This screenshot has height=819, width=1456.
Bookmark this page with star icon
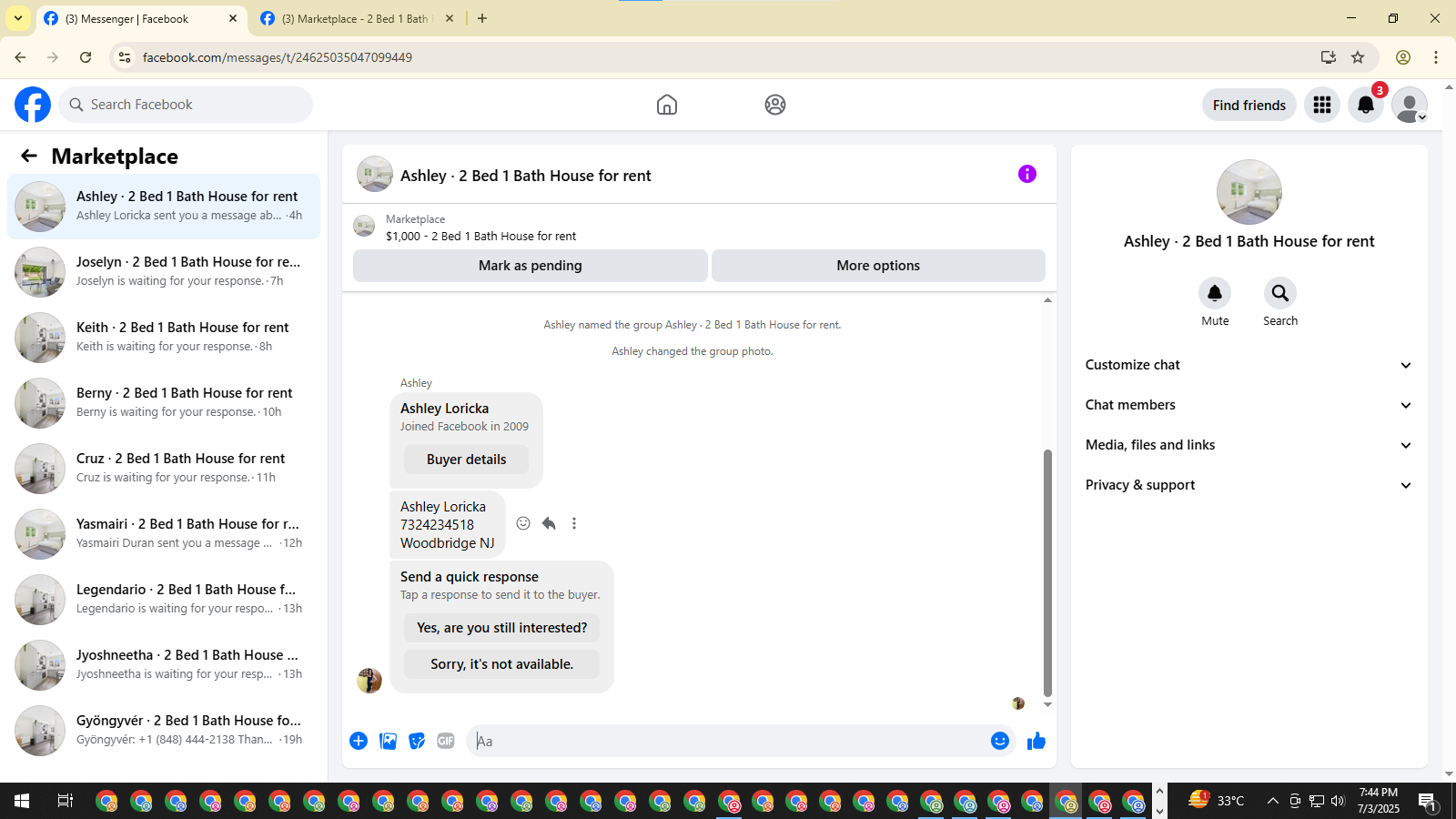pos(1358,57)
